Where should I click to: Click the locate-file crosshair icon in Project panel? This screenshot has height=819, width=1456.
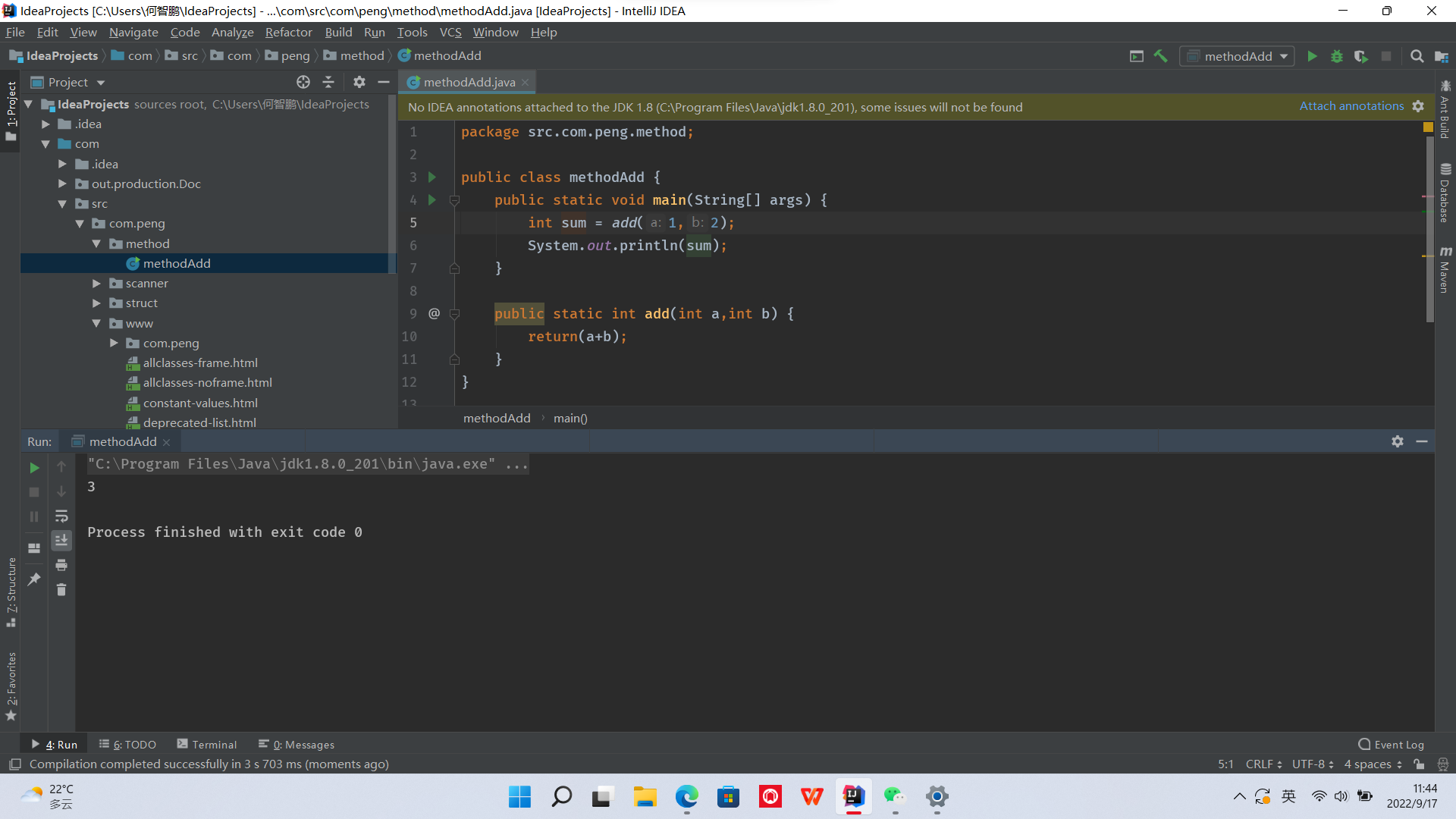click(x=303, y=82)
